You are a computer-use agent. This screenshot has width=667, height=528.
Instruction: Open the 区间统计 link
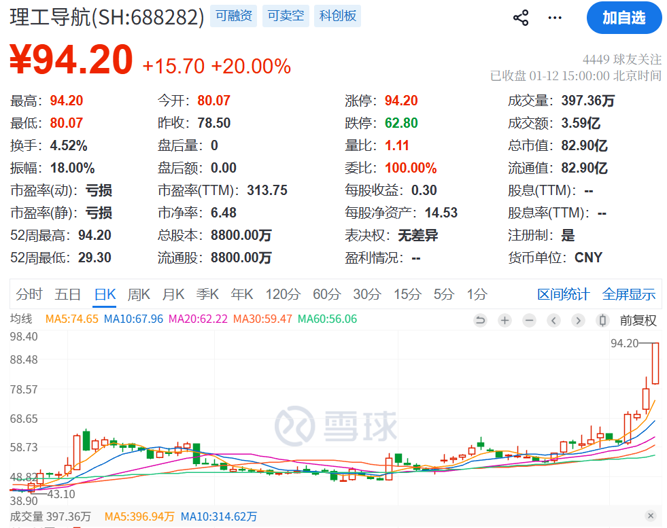tap(564, 294)
